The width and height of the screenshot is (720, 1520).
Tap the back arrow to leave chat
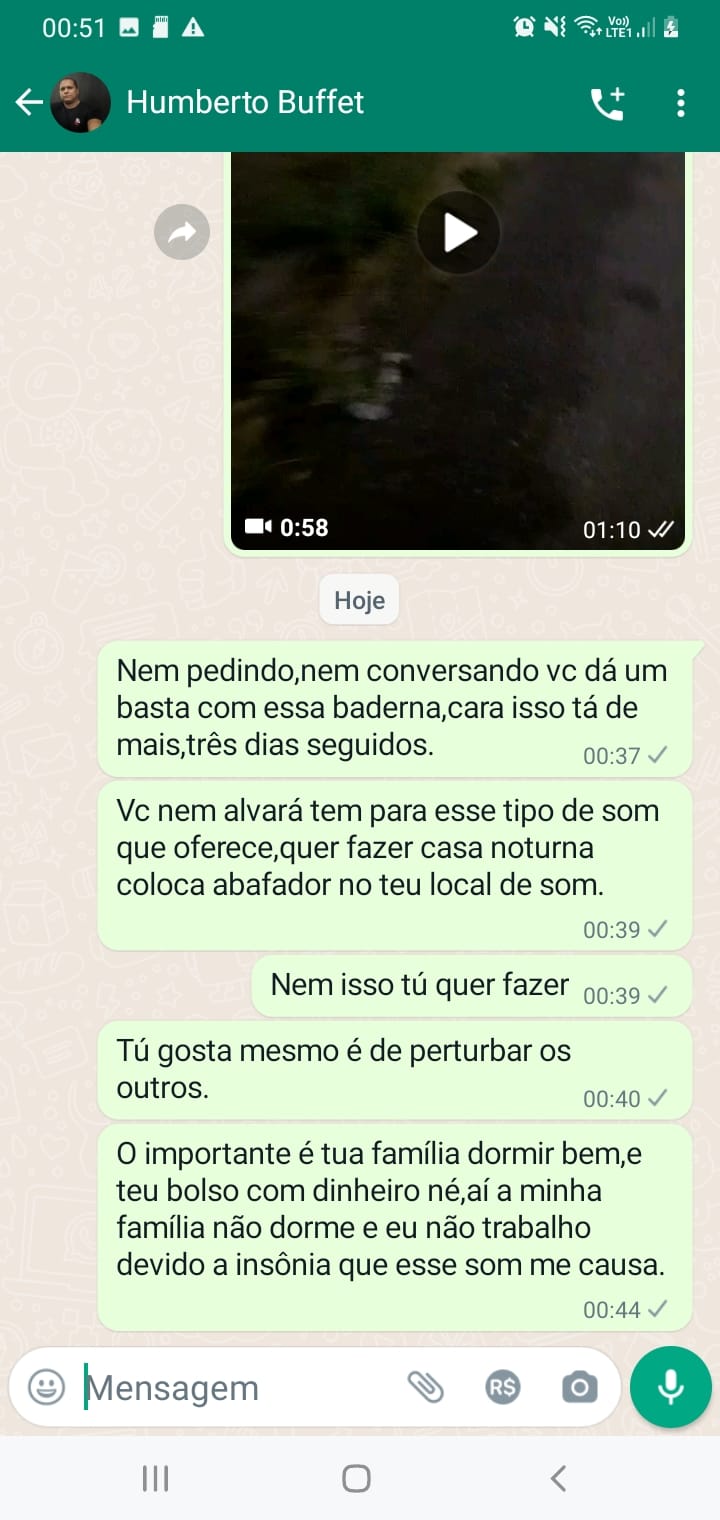coord(28,102)
